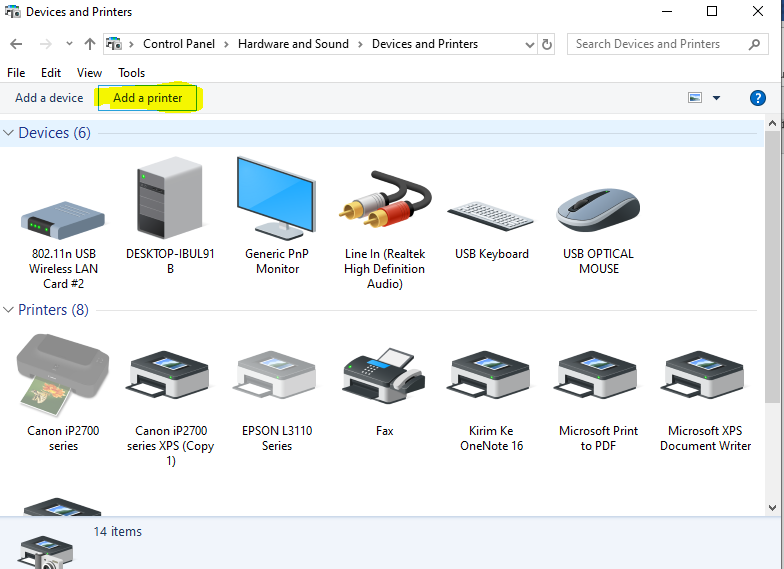
Task: Click the vertical scrollbar thumb
Action: (x=772, y=266)
